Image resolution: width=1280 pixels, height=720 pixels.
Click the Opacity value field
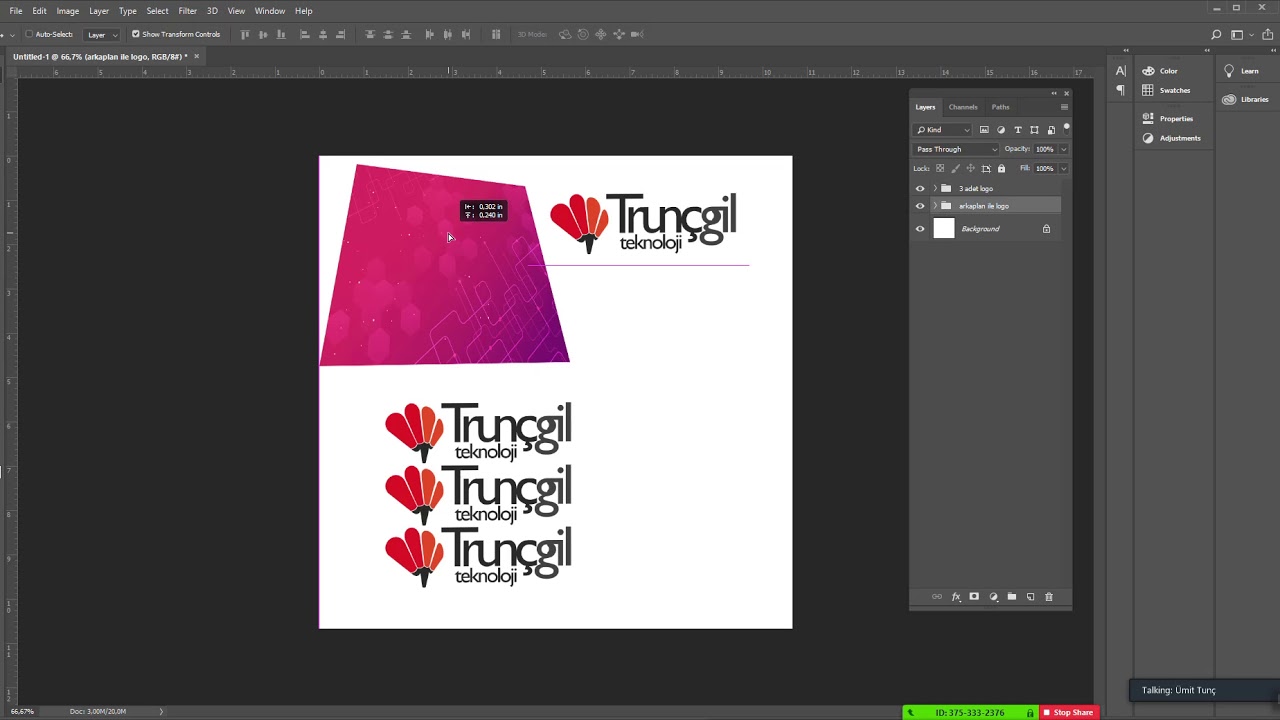(1045, 149)
